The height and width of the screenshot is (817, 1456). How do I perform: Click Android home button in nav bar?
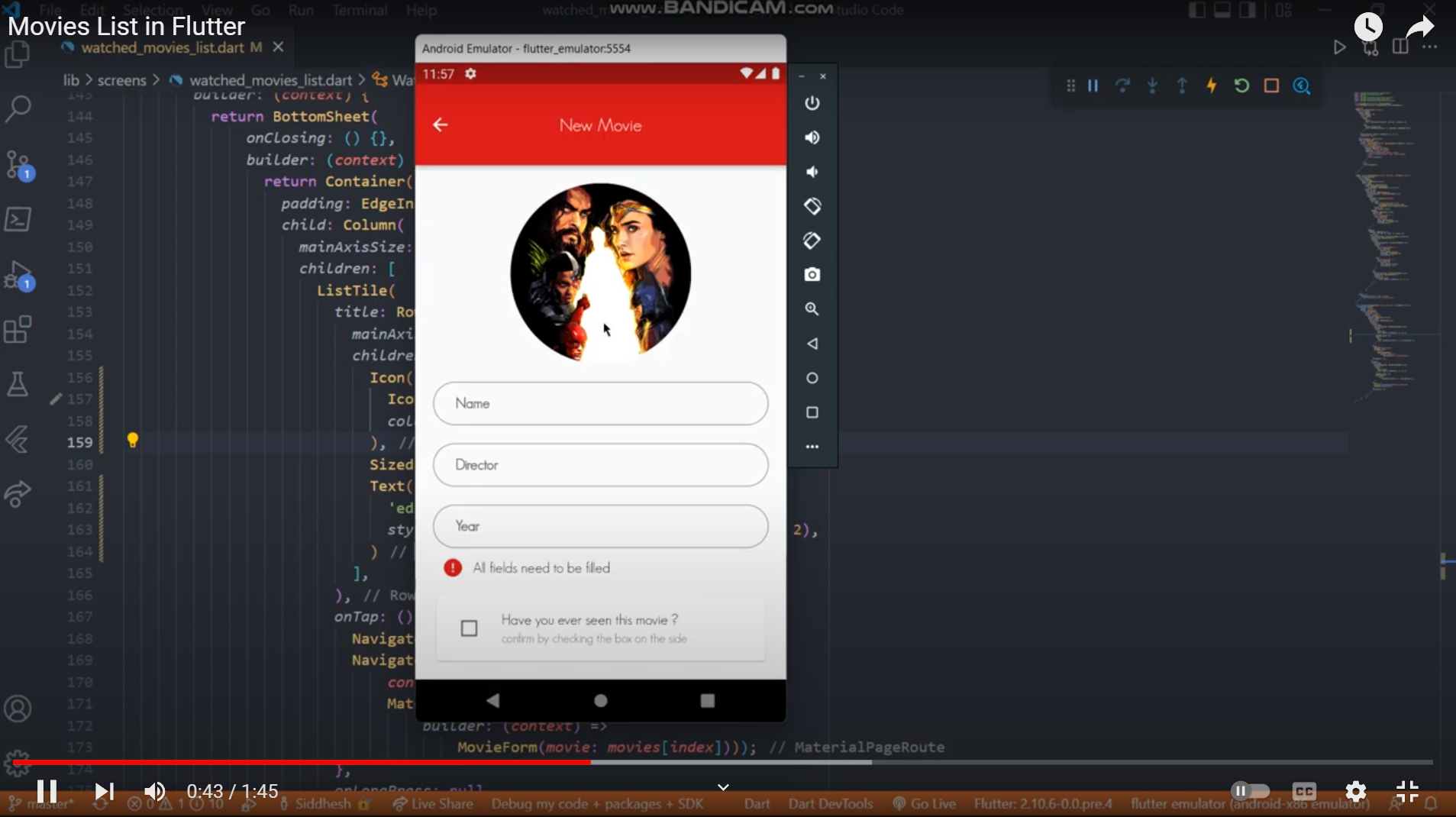[601, 700]
